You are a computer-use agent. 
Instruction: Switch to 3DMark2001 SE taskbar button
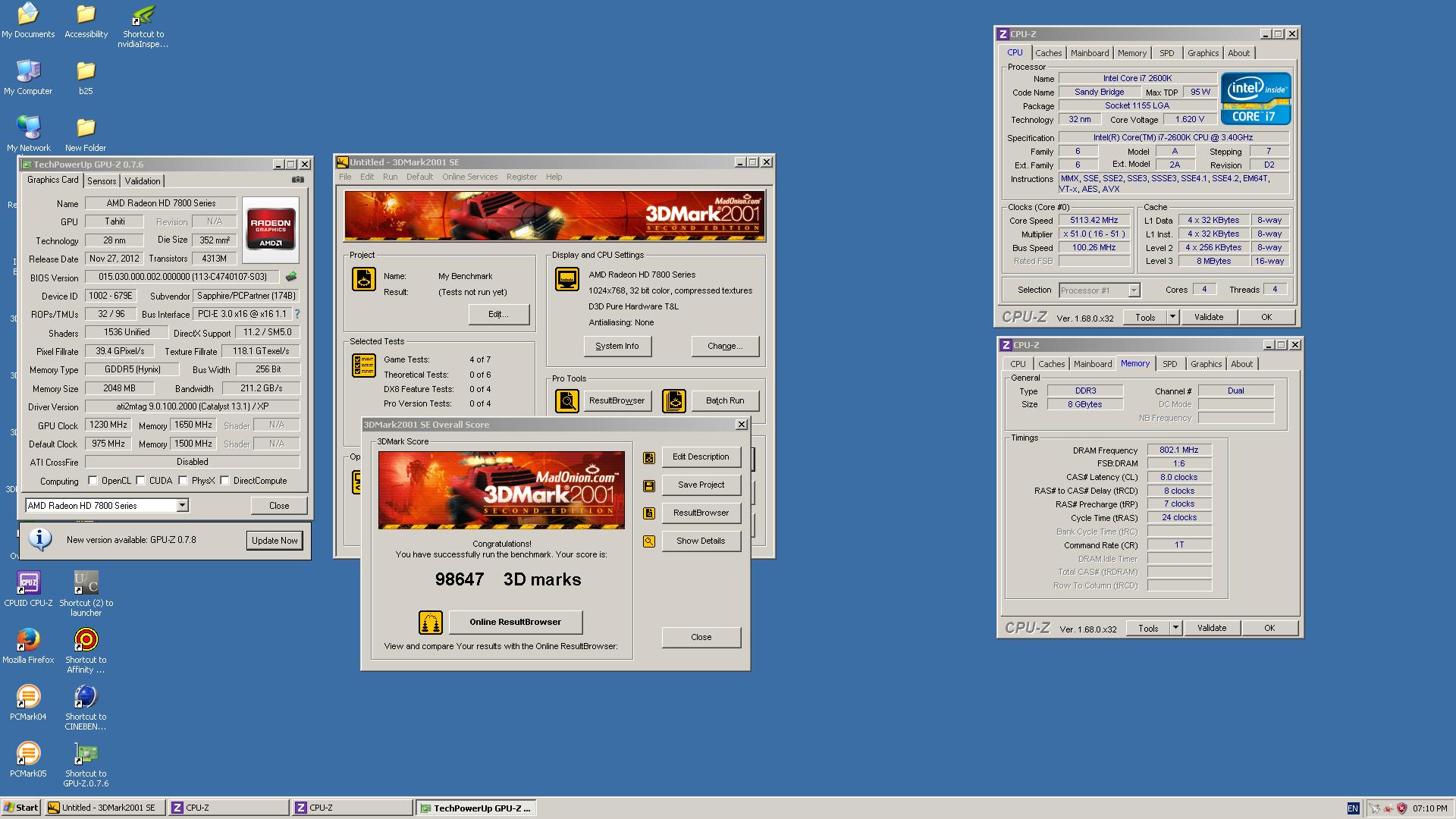coord(103,808)
